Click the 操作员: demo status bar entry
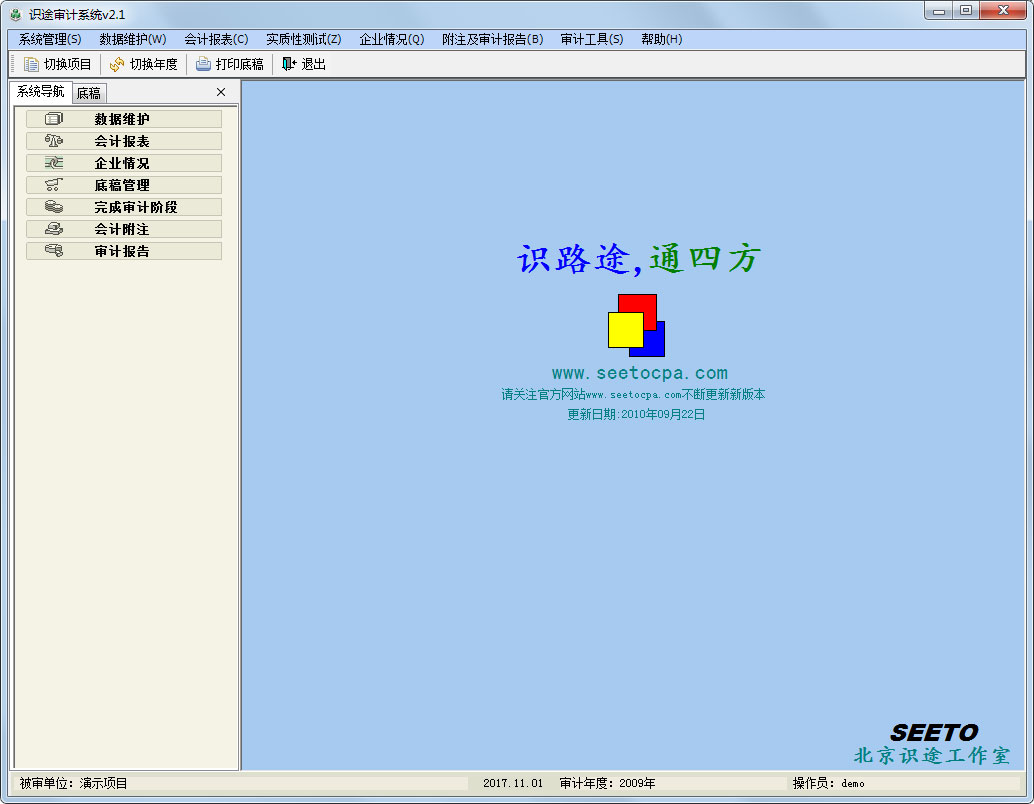Viewport: 1034px width, 804px height. pyautogui.click(x=828, y=783)
